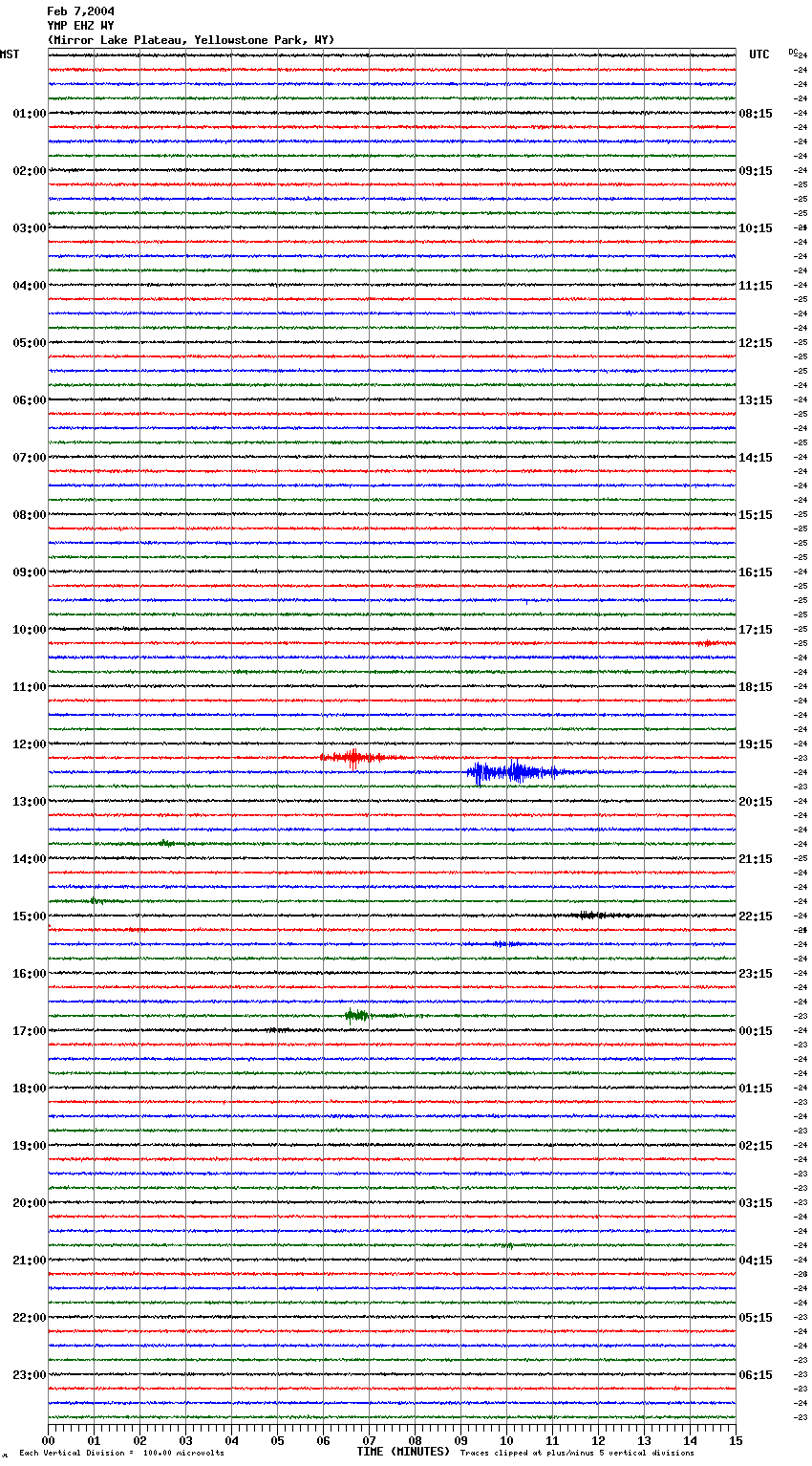
Task: Click the 20:15 UTC time label
Action: point(756,802)
